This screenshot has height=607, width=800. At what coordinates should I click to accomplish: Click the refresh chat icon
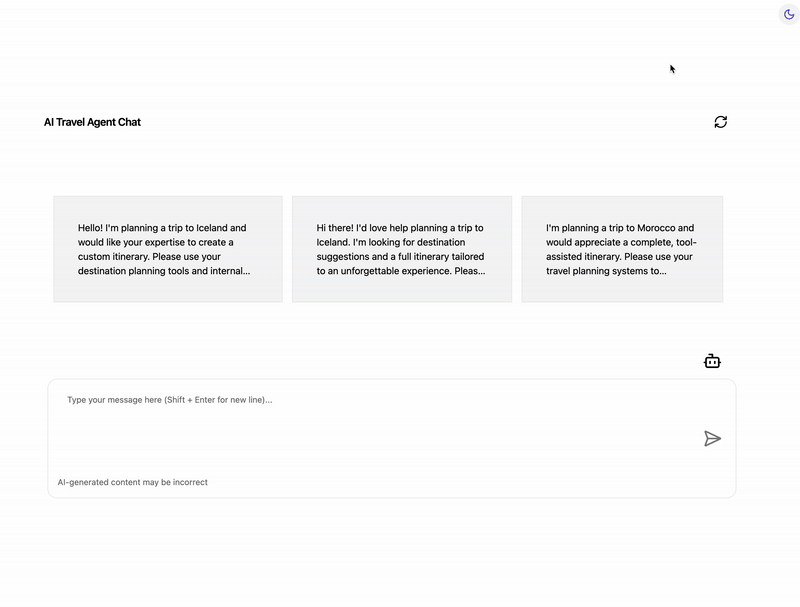[720, 122]
